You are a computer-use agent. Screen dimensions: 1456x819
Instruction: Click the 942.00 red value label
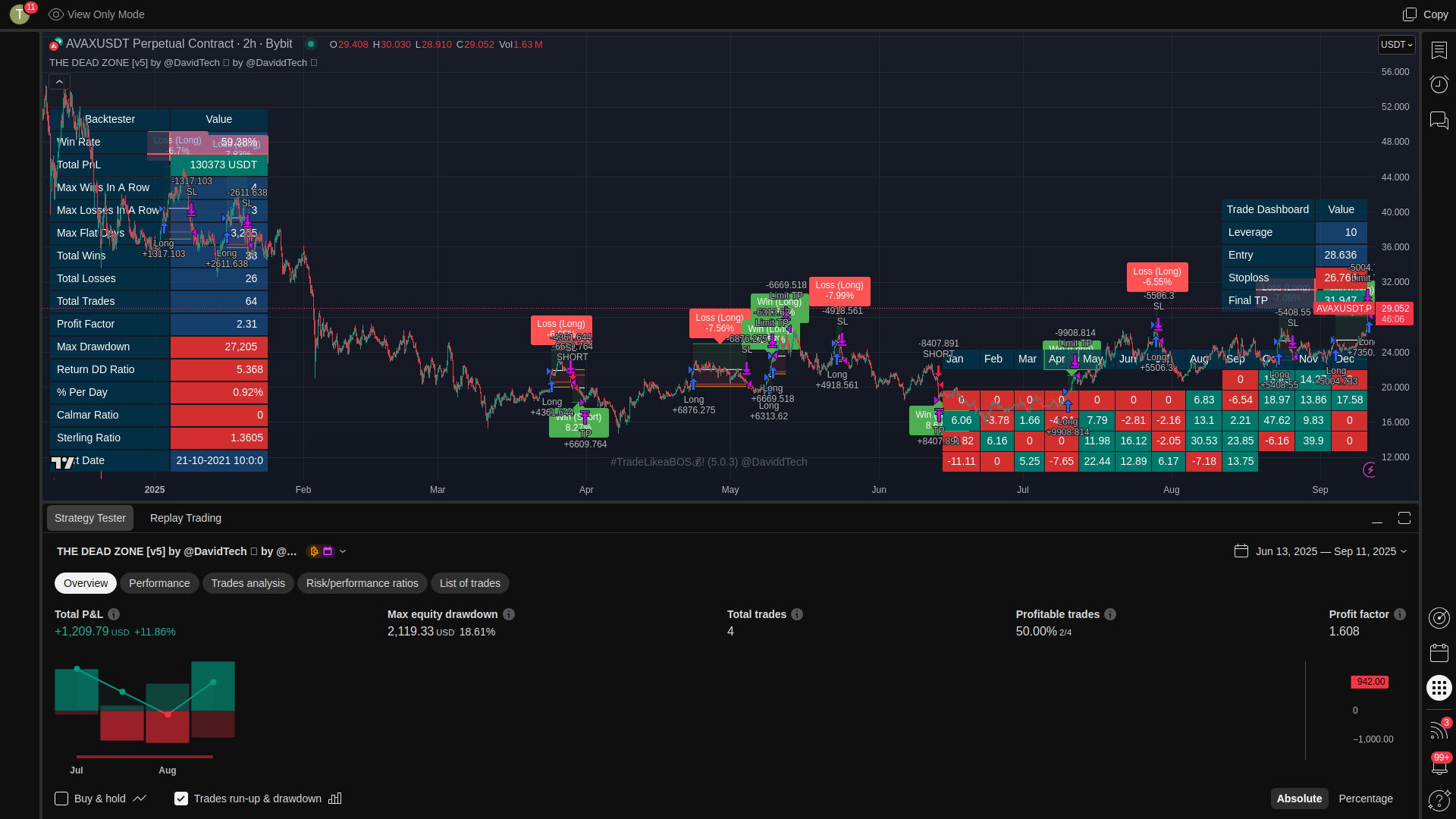click(1370, 682)
